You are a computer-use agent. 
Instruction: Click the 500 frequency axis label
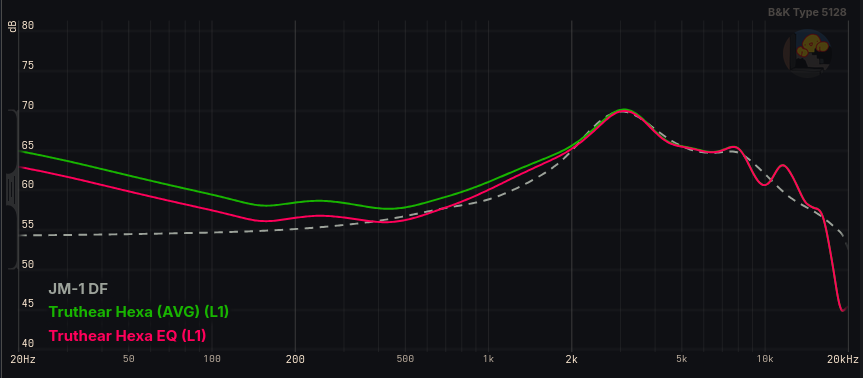[x=405, y=359]
